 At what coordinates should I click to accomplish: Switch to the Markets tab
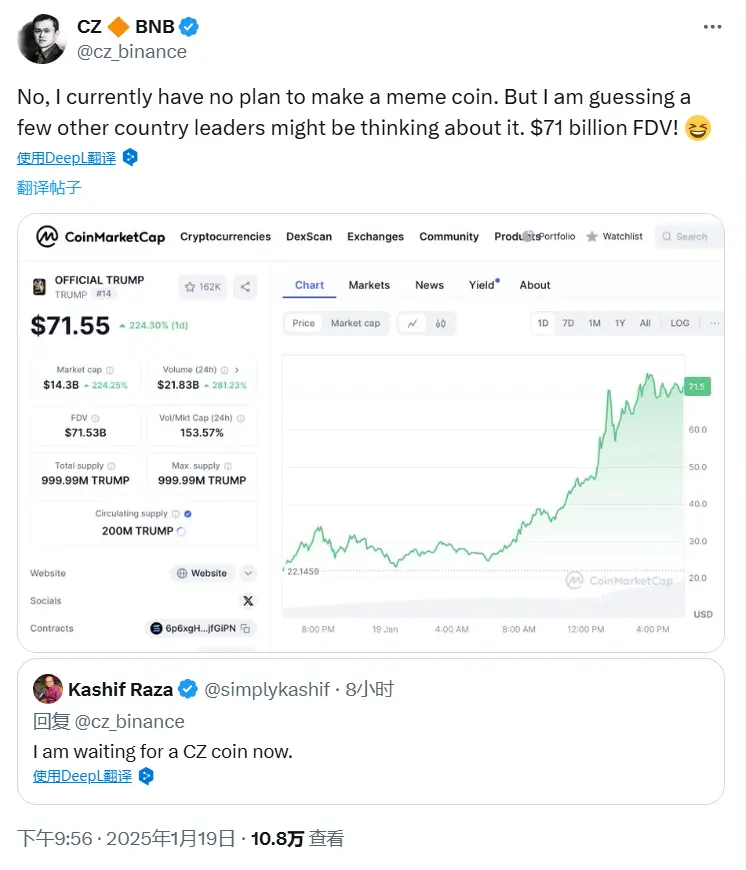coord(369,285)
